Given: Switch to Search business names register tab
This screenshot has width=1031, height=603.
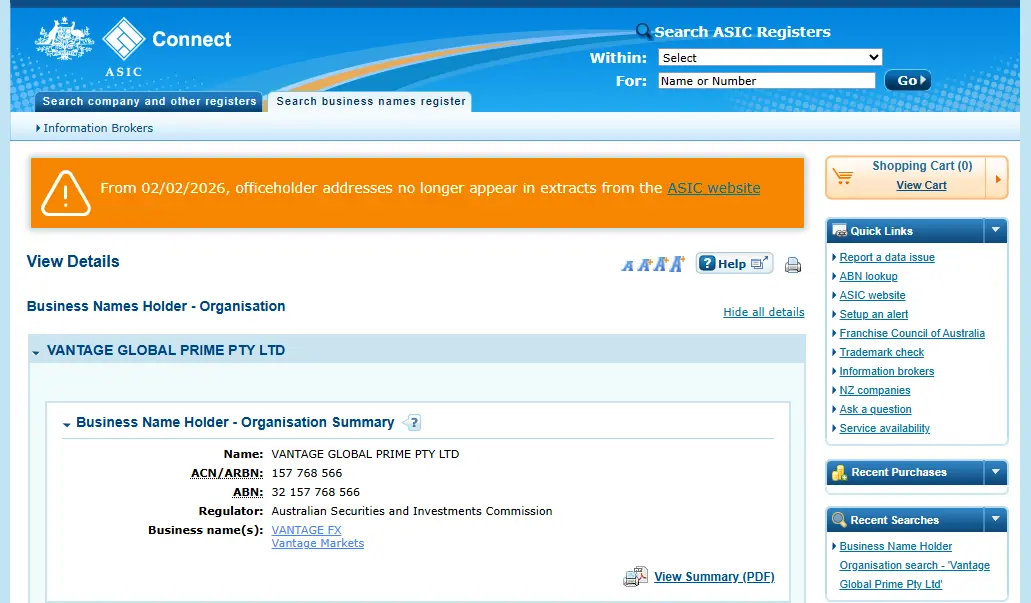Looking at the screenshot, I should [x=370, y=101].
